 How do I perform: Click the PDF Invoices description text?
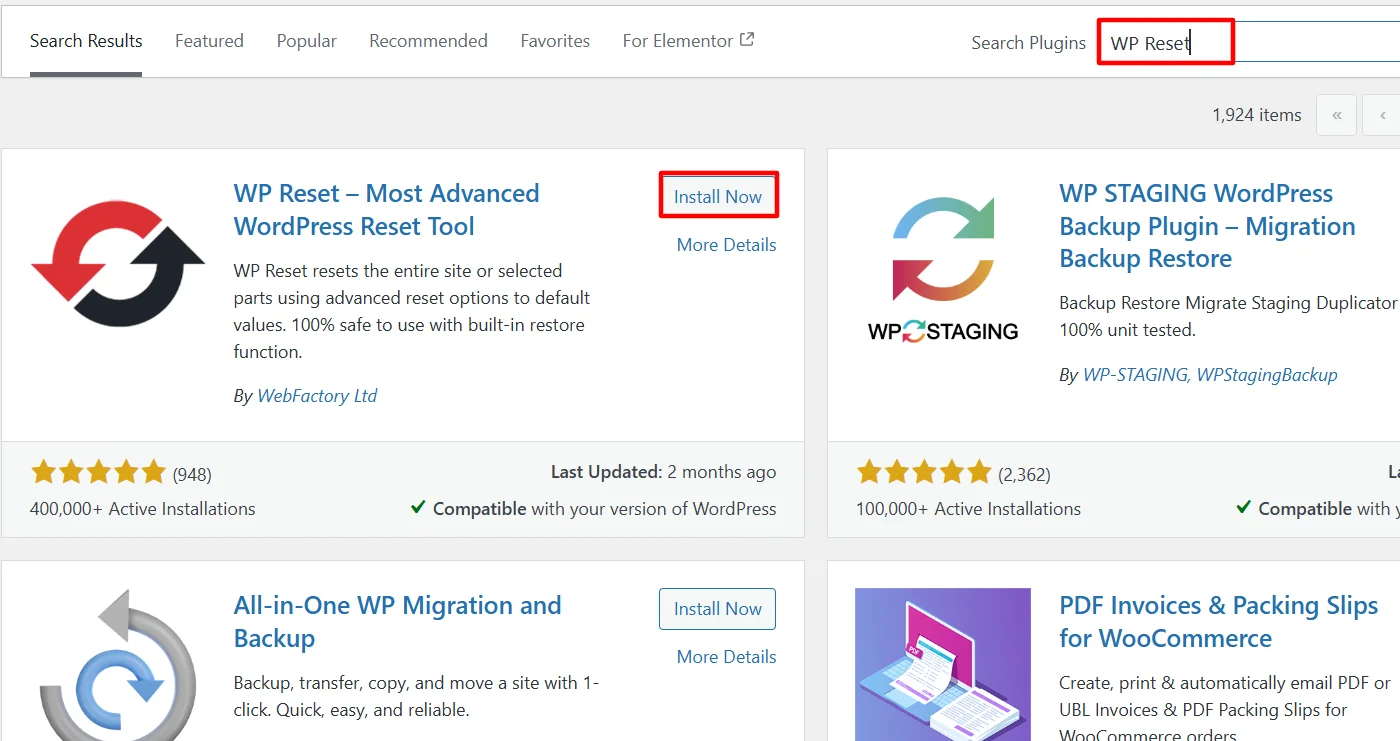pyautogui.click(x=1225, y=709)
